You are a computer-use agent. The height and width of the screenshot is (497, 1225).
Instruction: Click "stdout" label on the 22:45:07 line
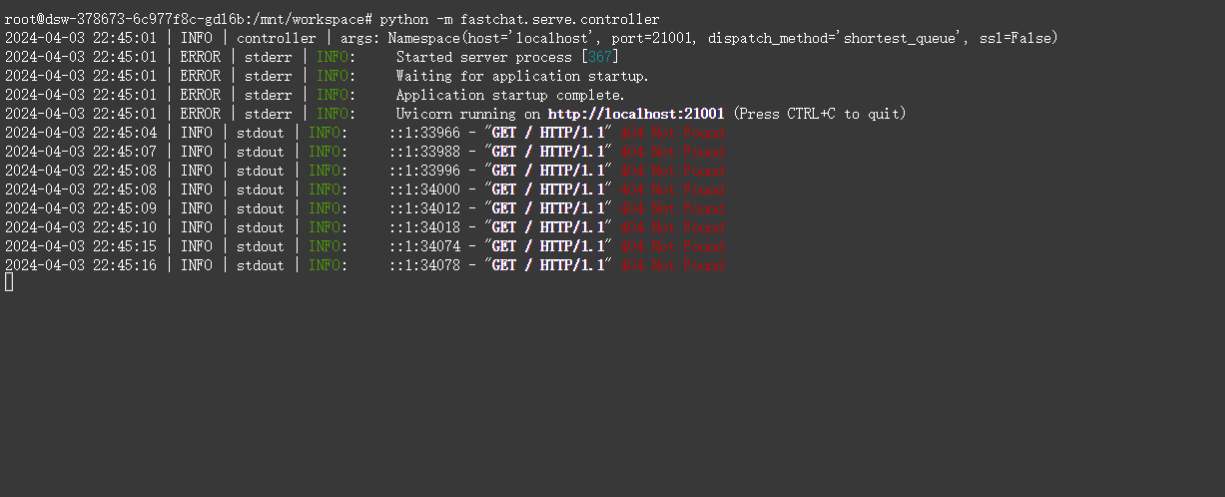260,152
